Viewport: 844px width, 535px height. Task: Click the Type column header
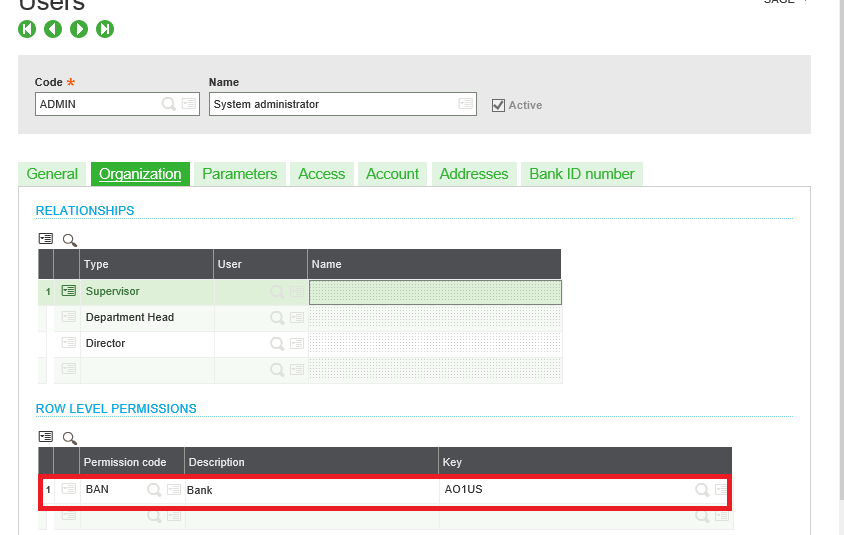coord(146,264)
